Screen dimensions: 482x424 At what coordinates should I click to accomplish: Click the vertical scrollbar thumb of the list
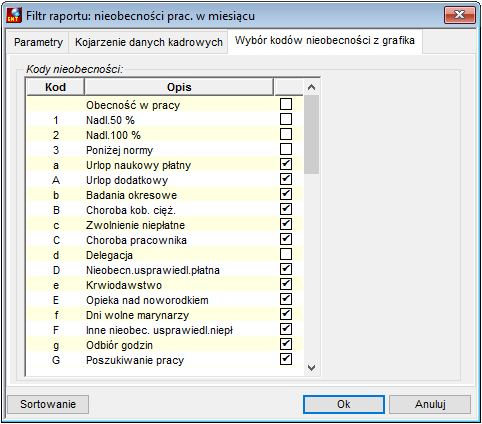tap(312, 134)
